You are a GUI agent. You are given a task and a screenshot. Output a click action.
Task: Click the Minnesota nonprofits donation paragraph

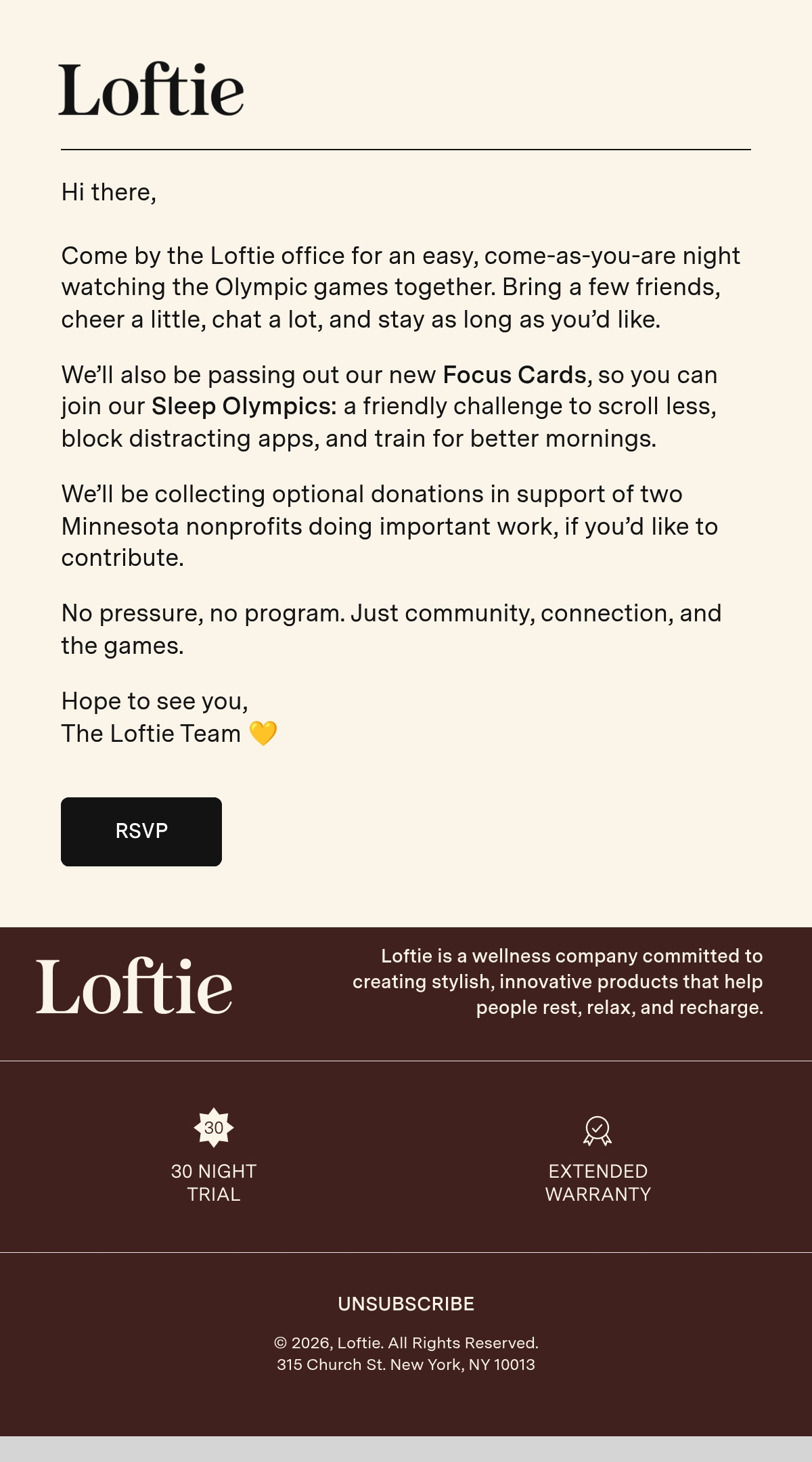(390, 526)
